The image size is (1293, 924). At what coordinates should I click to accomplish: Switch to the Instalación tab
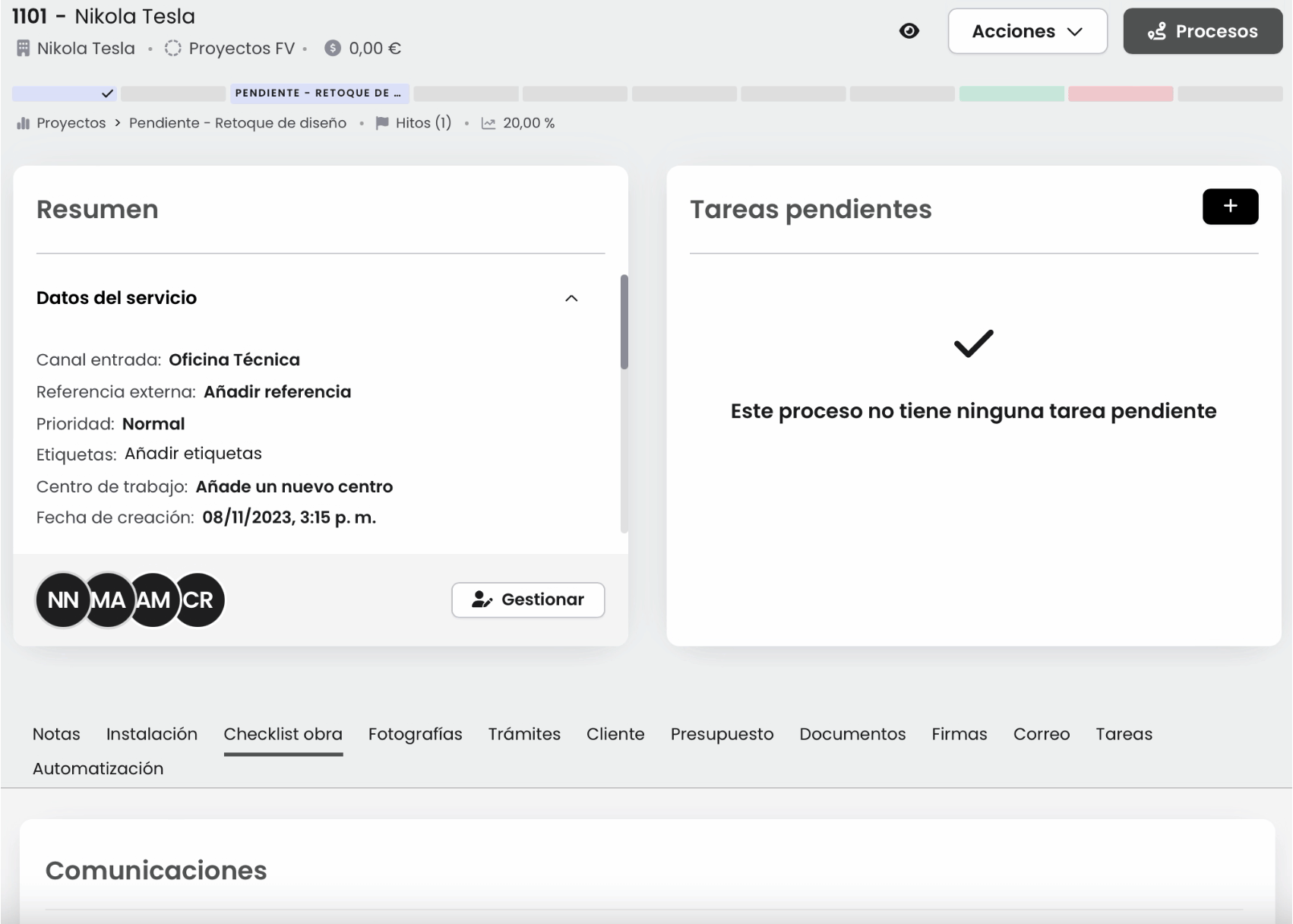coord(152,734)
